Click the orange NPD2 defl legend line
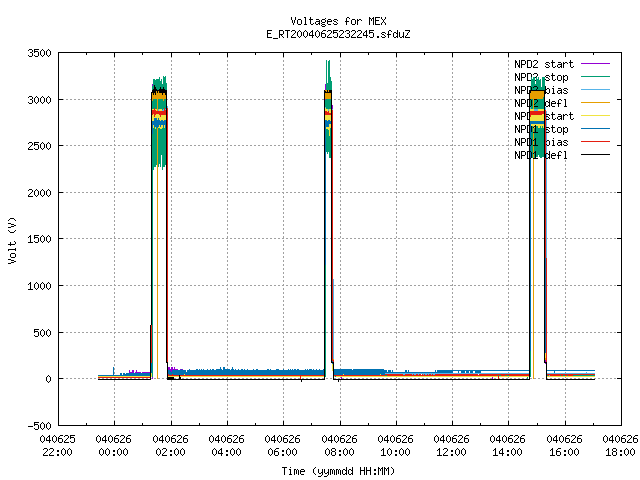 coord(595,102)
